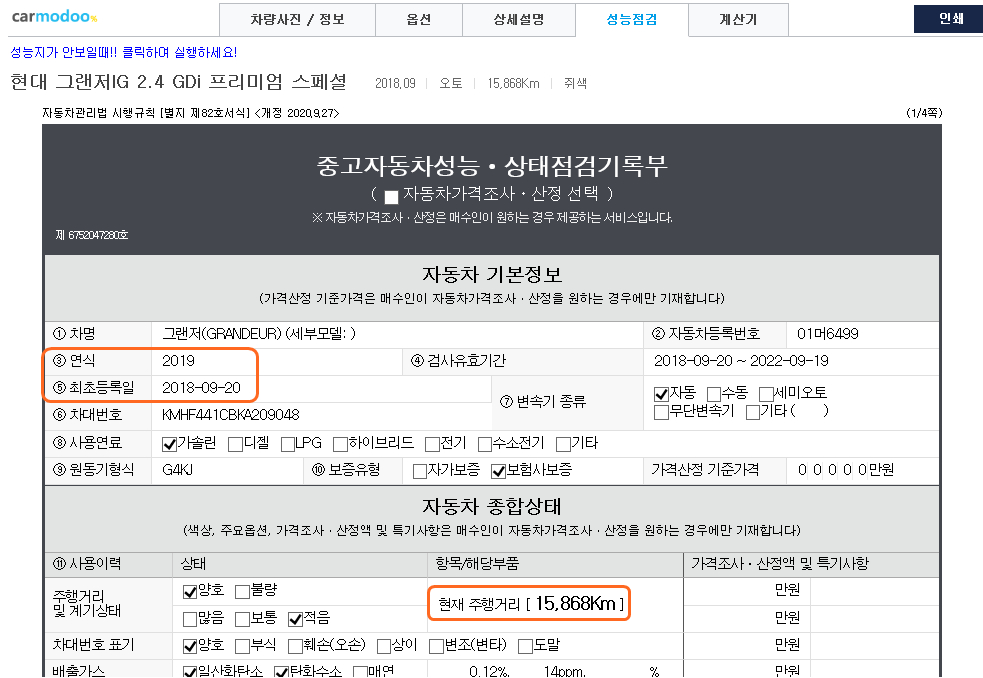Toggle the 적음 mileage checkbox
The width and height of the screenshot is (983, 678).
tap(295, 620)
